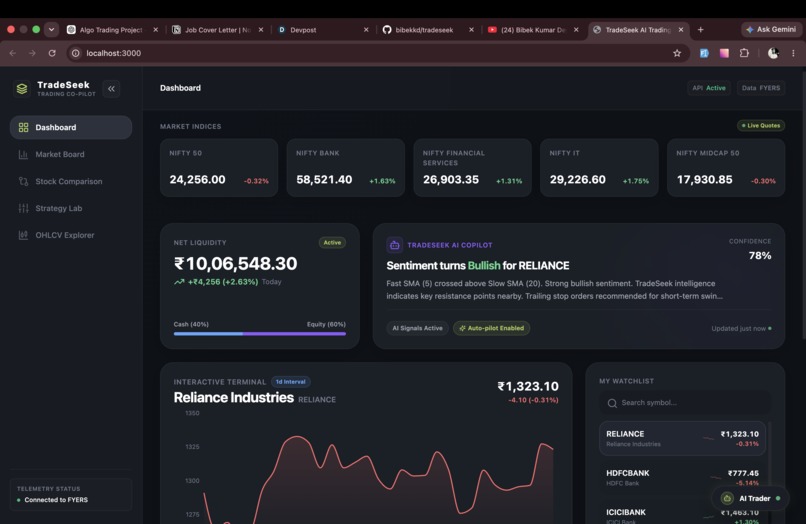
Task: Select the NIFTY BANK index card
Action: pyautogui.click(x=345, y=168)
